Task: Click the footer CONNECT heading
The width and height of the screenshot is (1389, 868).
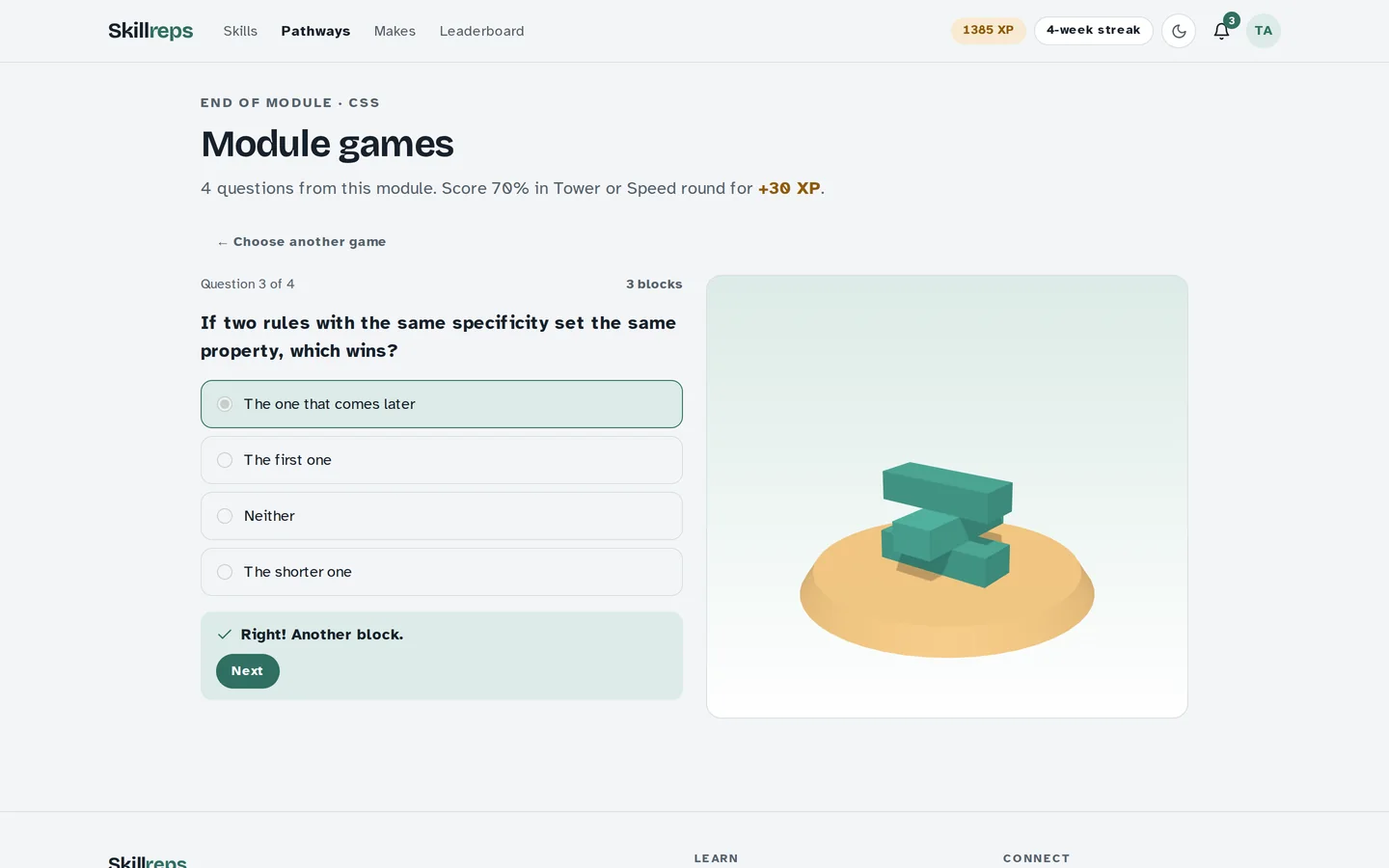Action: [1036, 858]
